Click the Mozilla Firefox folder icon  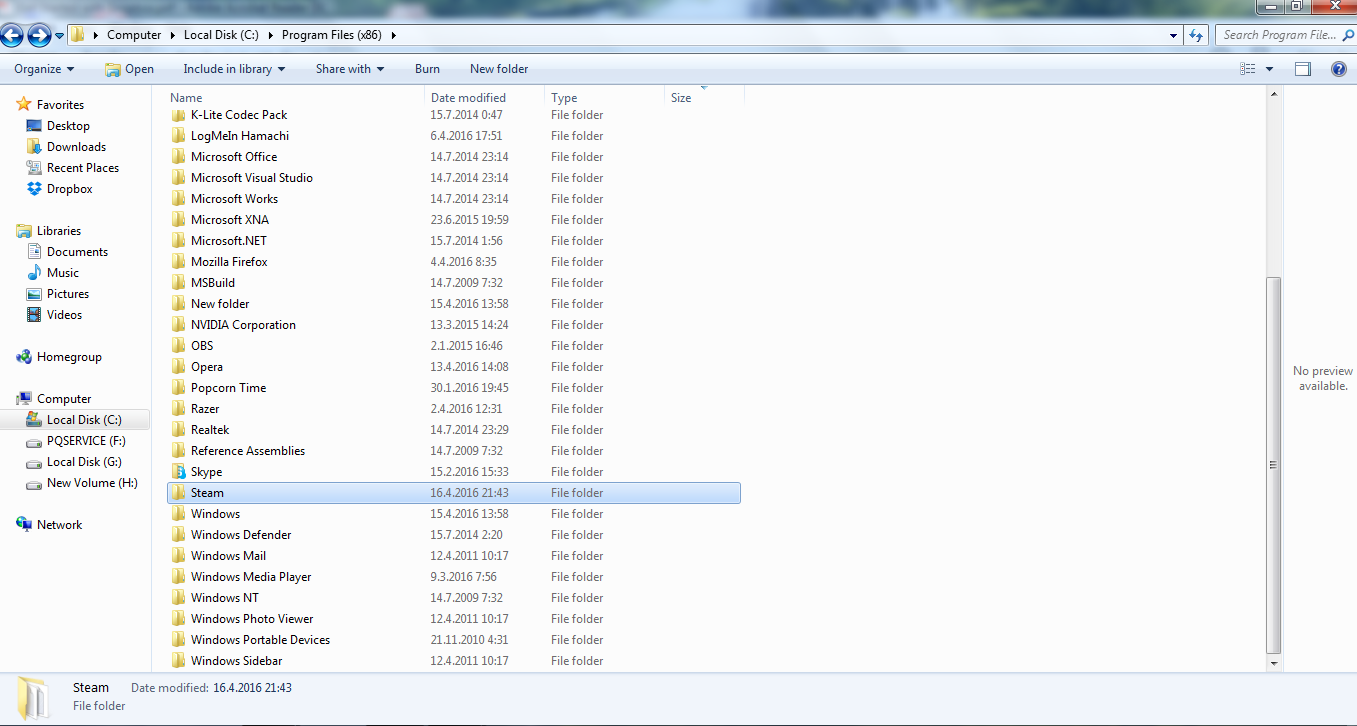pos(179,262)
